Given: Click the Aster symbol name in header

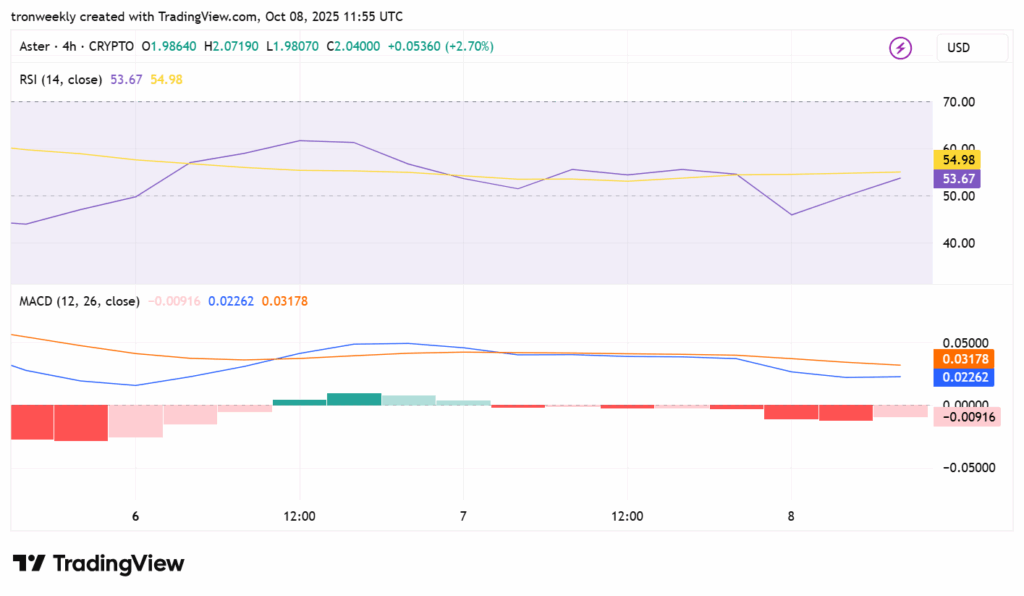Looking at the screenshot, I should click(x=36, y=47).
